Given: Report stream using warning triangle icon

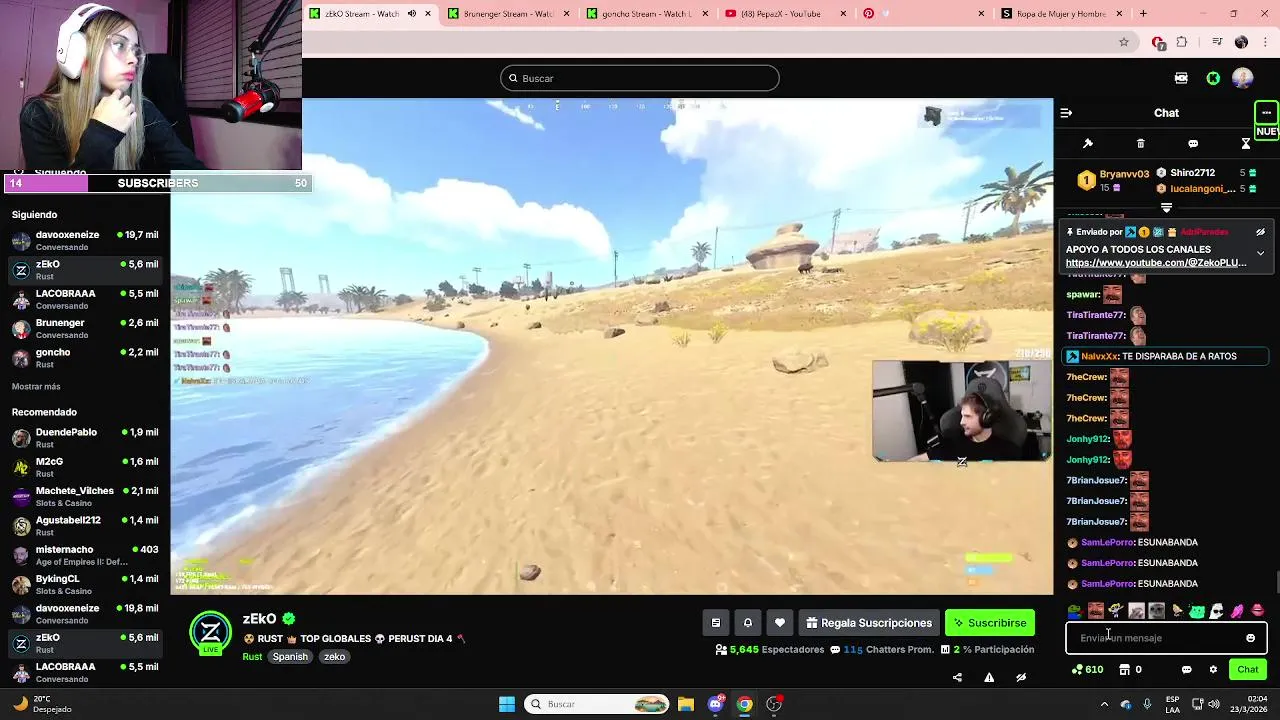Looking at the screenshot, I should click(x=989, y=677).
